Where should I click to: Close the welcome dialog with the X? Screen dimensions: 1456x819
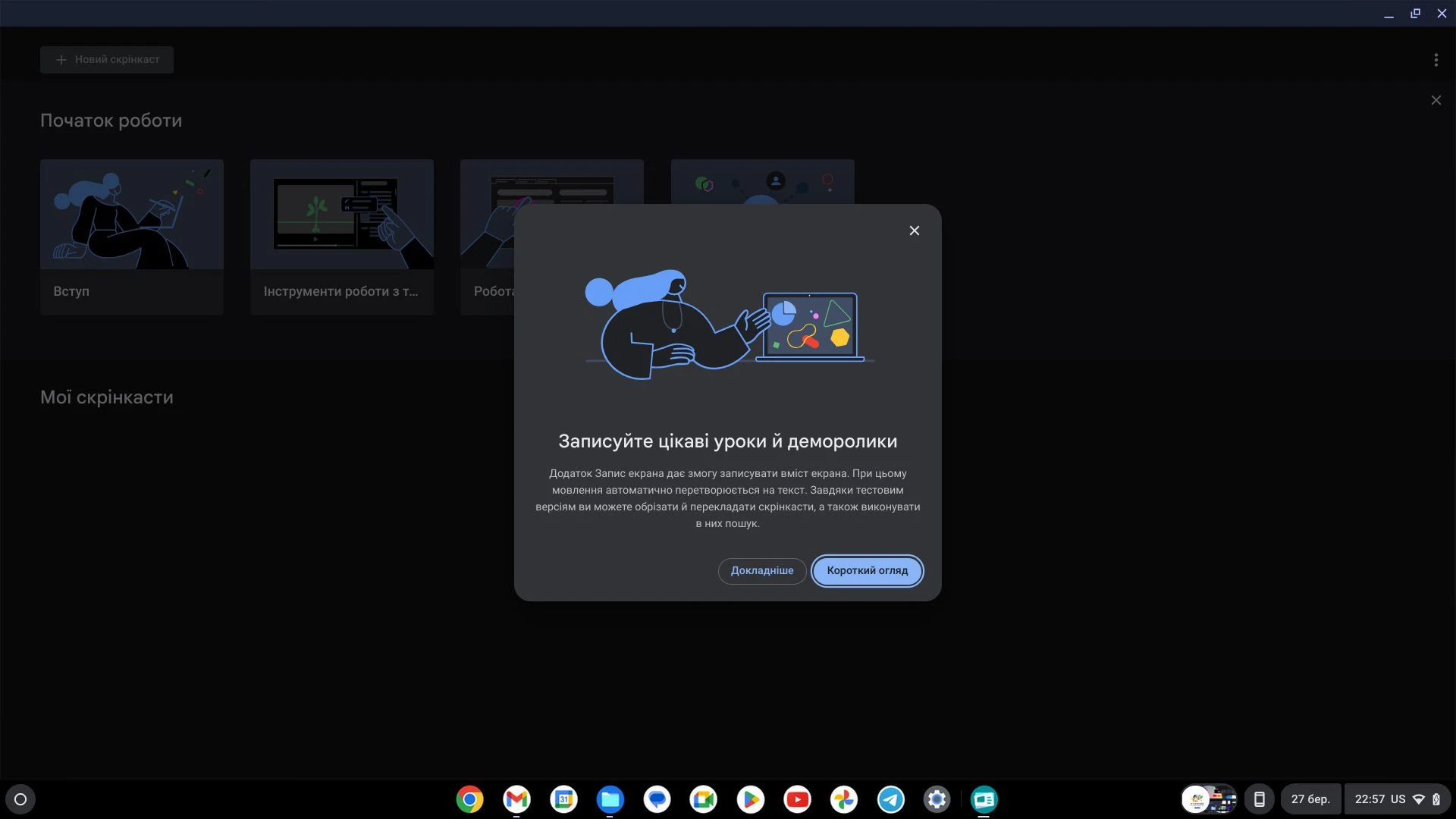pyautogui.click(x=915, y=231)
